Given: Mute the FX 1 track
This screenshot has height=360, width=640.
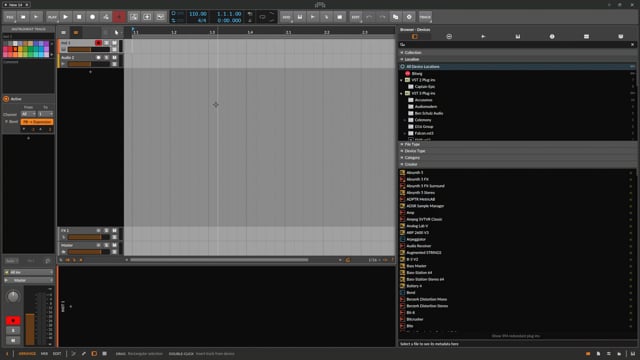Looking at the screenshot, I should coord(114,231).
